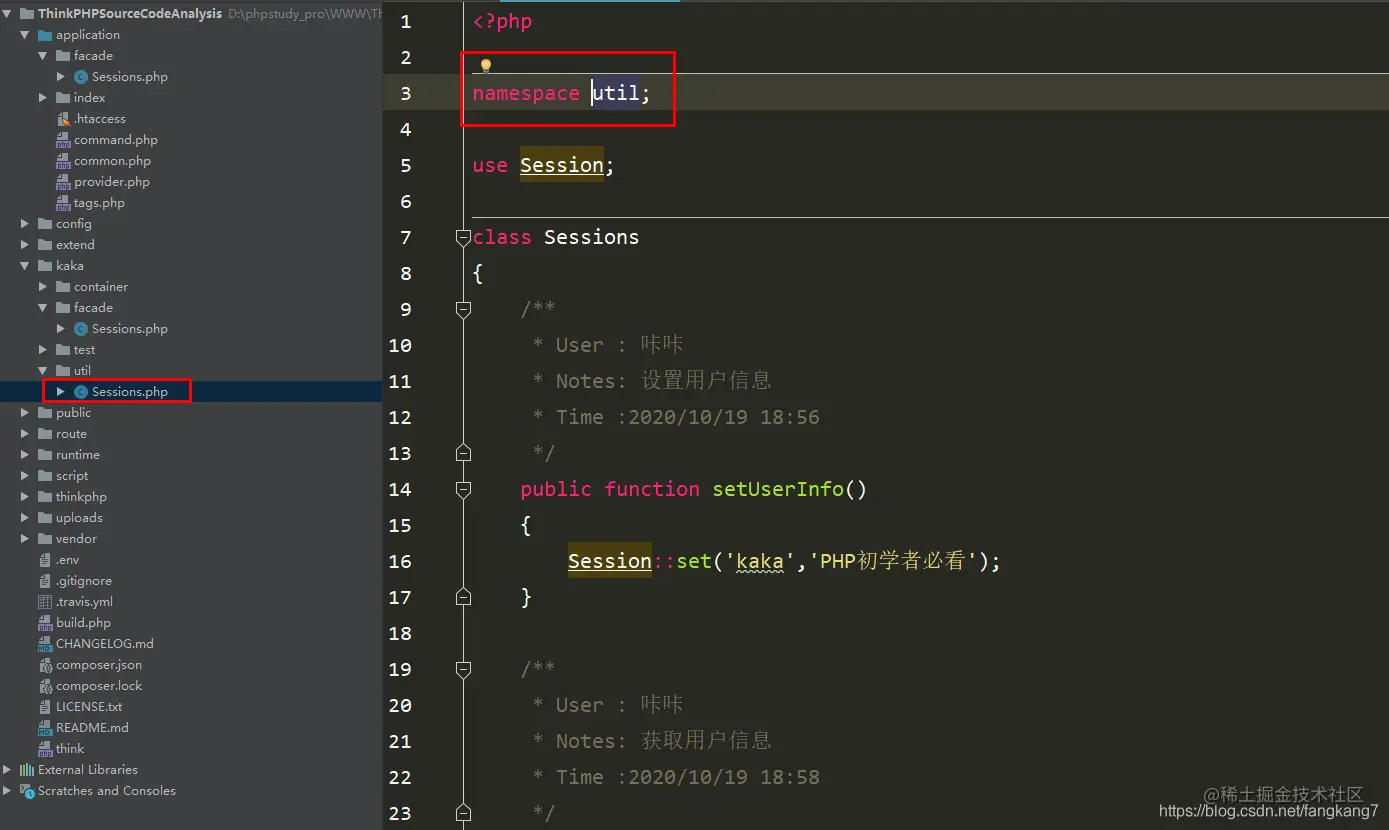Screen dimensions: 1389x830
Task: Expand the public folder arrow
Action: (x=25, y=413)
